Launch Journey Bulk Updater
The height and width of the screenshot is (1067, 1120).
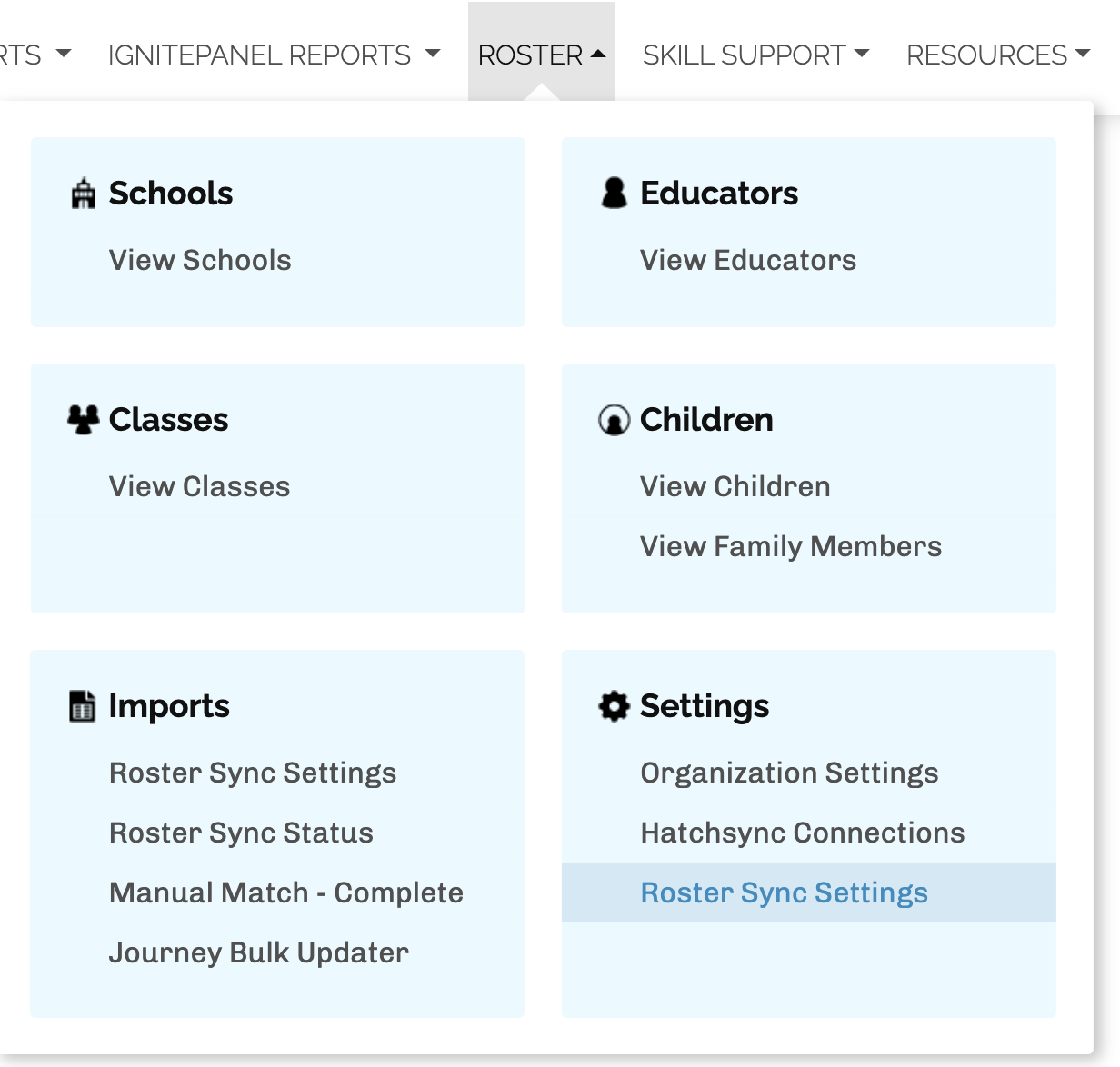pyautogui.click(x=259, y=952)
